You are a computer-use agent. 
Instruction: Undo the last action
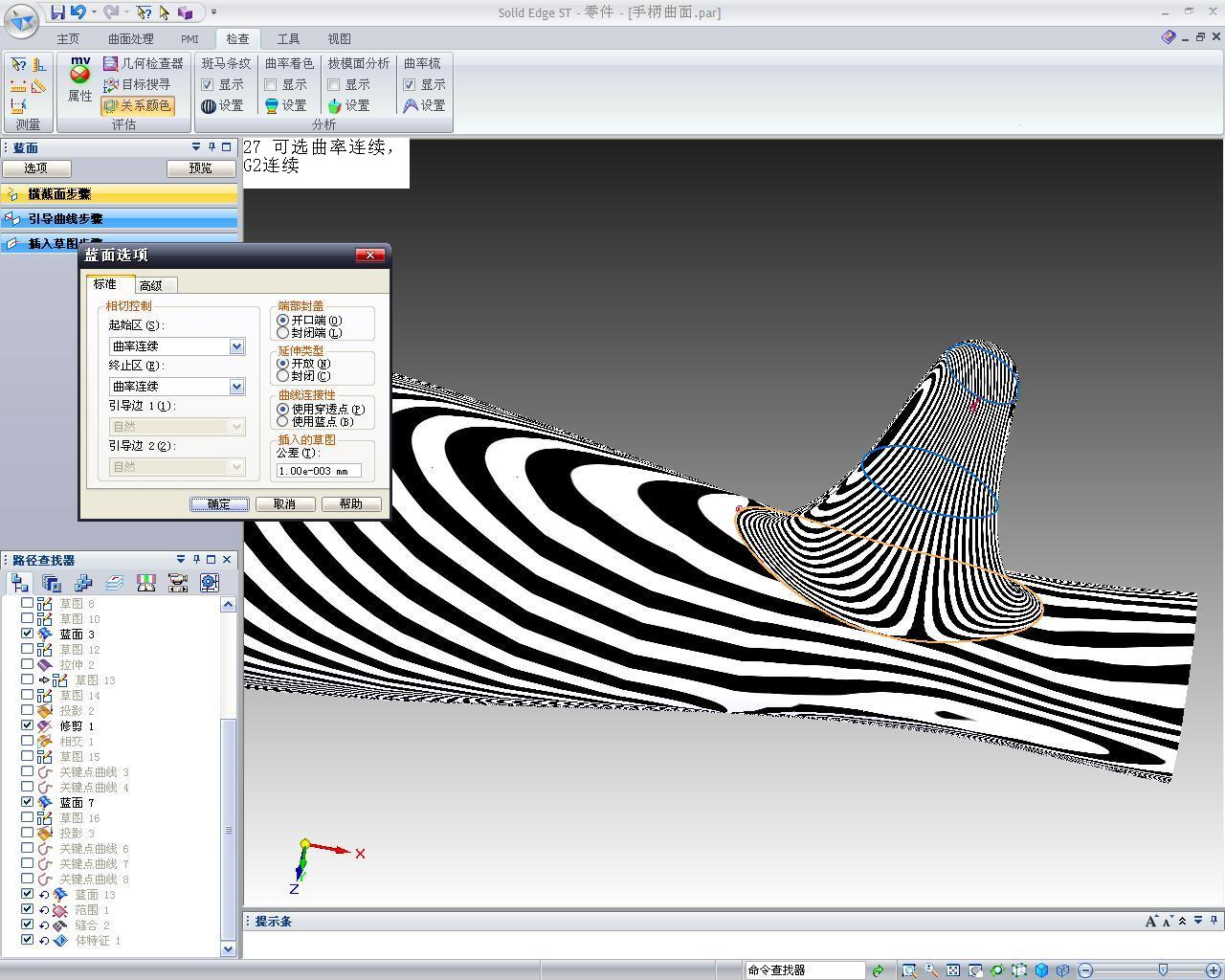78,12
